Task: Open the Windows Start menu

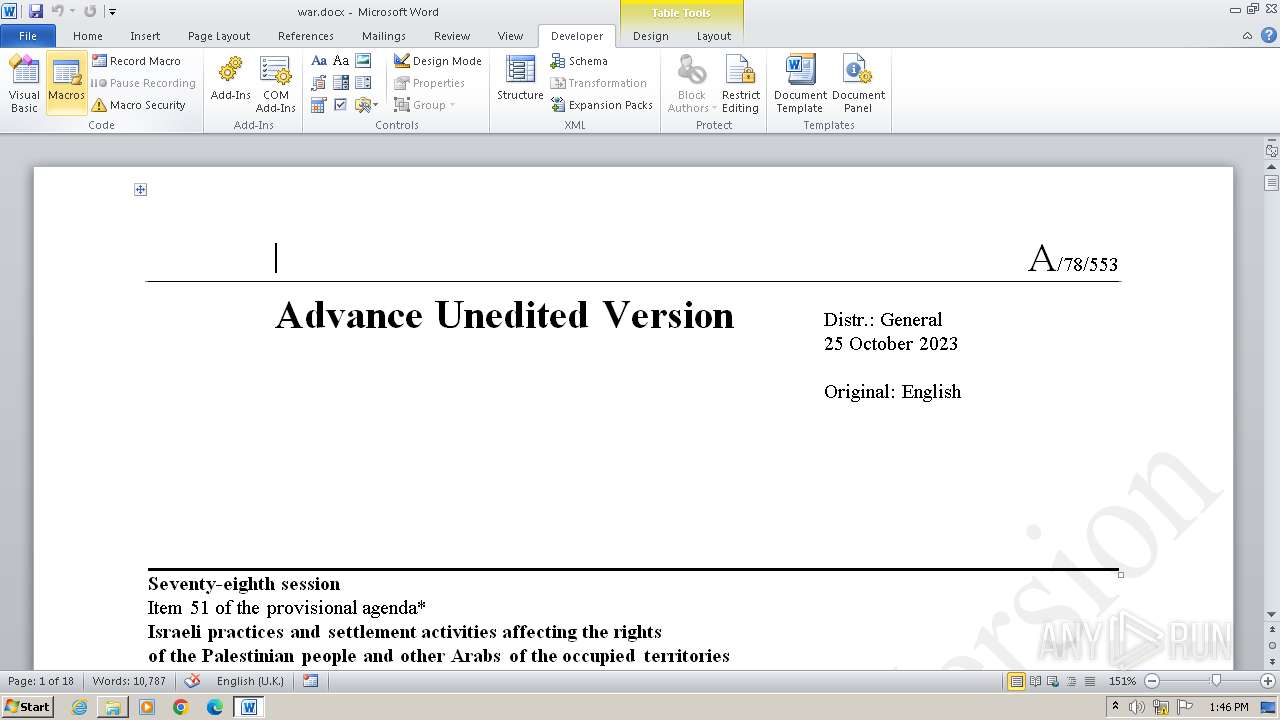Action: [27, 707]
